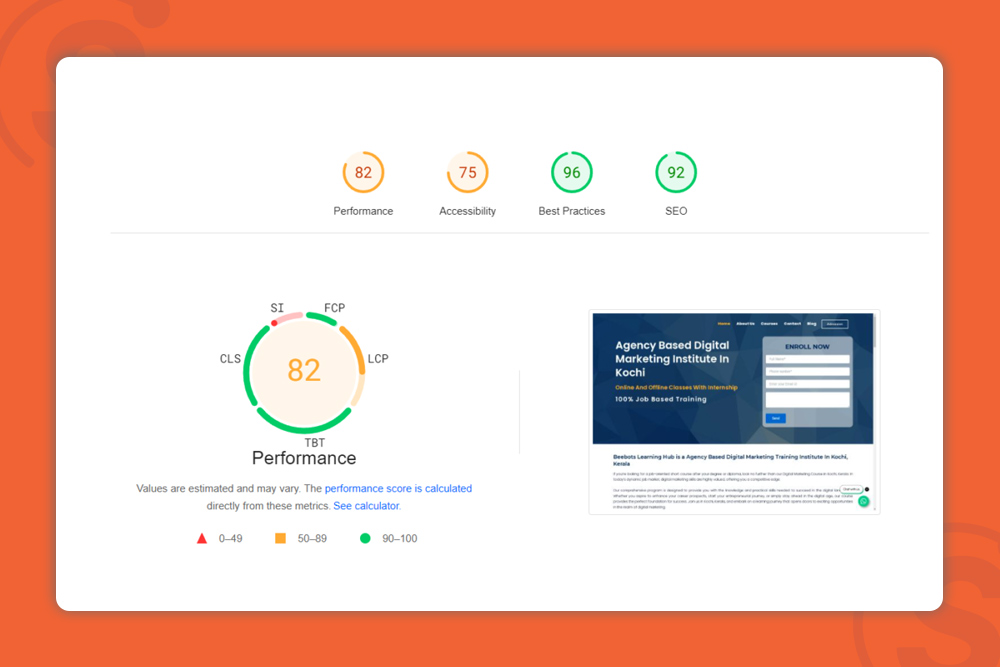Click the WhatsApp icon in page thumbnail
This screenshot has width=1000, height=667.
click(864, 501)
